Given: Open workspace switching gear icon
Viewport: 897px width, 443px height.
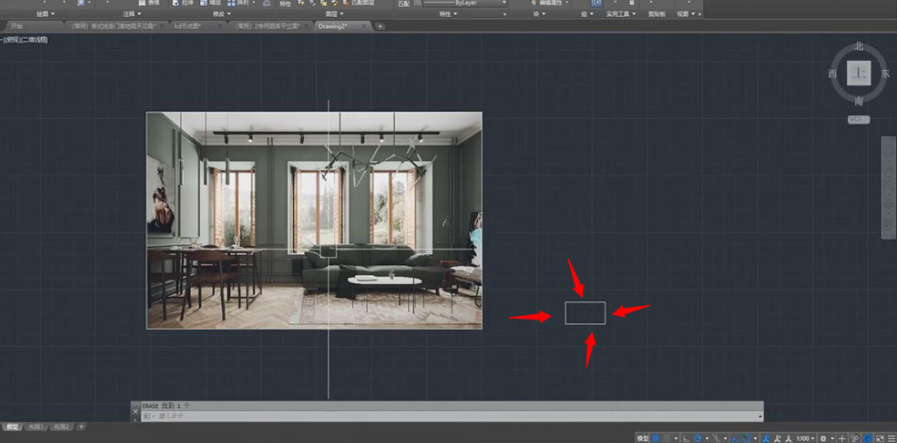Looking at the screenshot, I should click(x=823, y=438).
